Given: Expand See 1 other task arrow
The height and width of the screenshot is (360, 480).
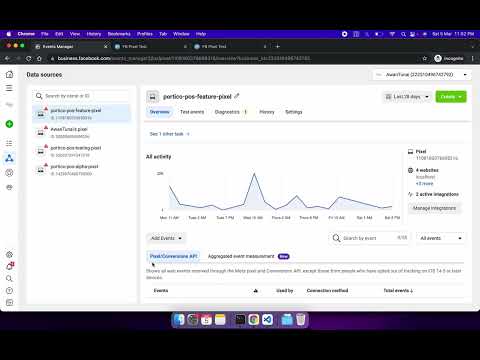Looking at the screenshot, I should [188, 134].
